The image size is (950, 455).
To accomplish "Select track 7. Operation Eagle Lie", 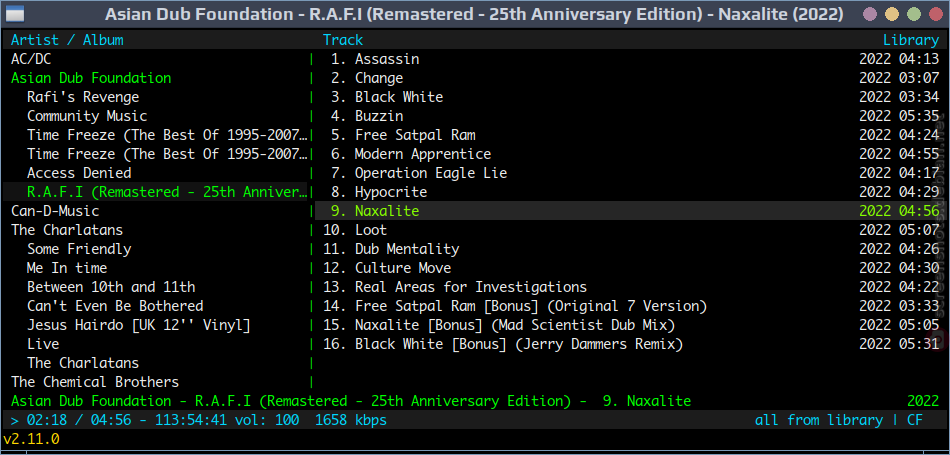I will tap(631, 173).
